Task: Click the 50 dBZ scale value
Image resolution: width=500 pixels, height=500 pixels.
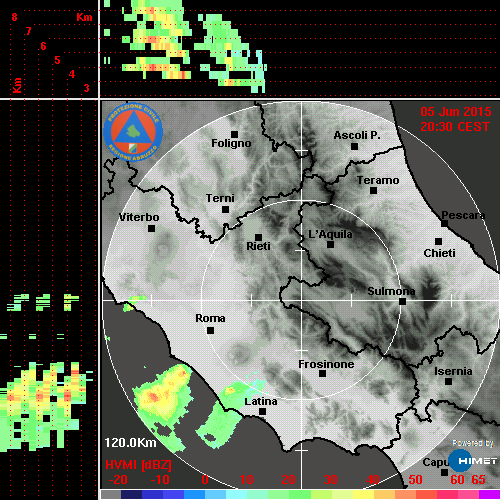Action: [x=415, y=480]
